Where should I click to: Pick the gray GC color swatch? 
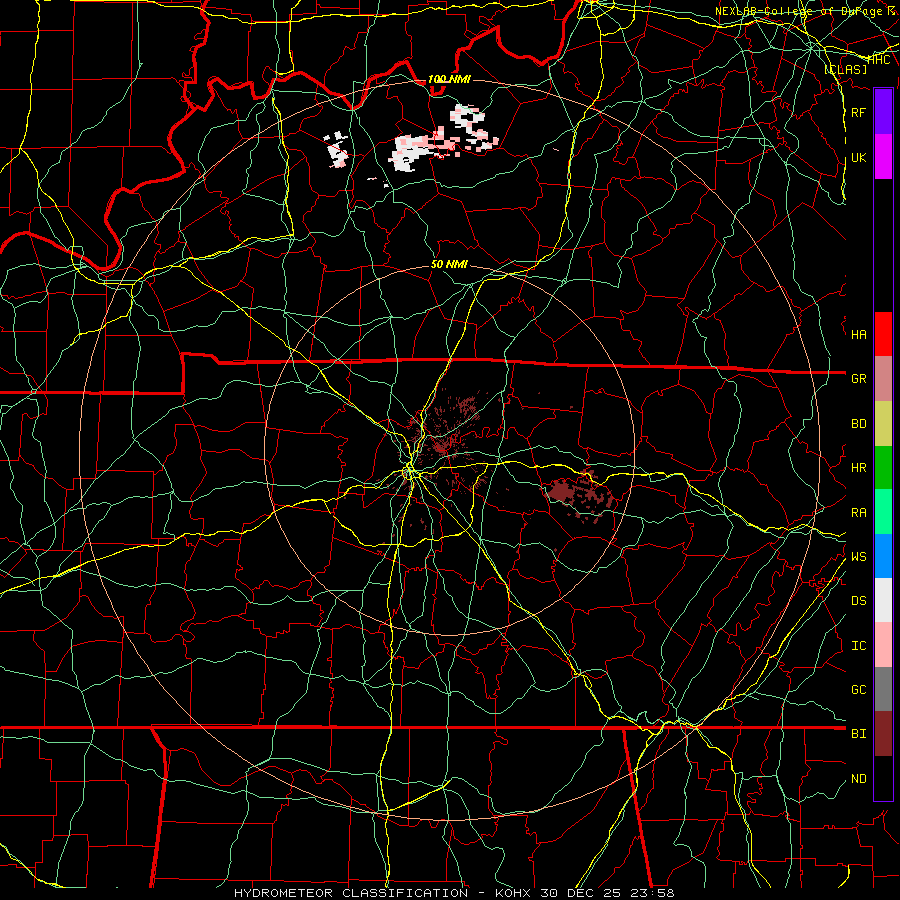click(883, 689)
